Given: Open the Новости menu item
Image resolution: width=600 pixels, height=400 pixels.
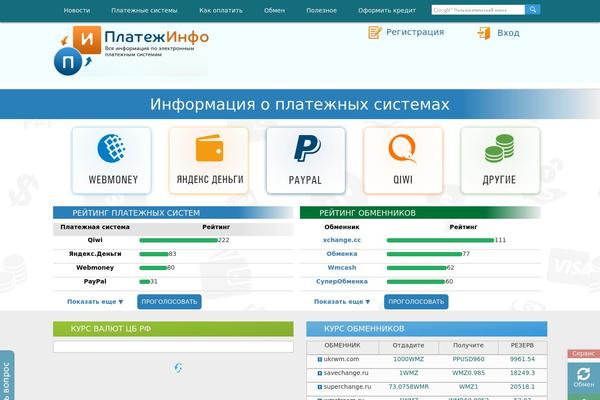Looking at the screenshot, I should click(x=77, y=10).
